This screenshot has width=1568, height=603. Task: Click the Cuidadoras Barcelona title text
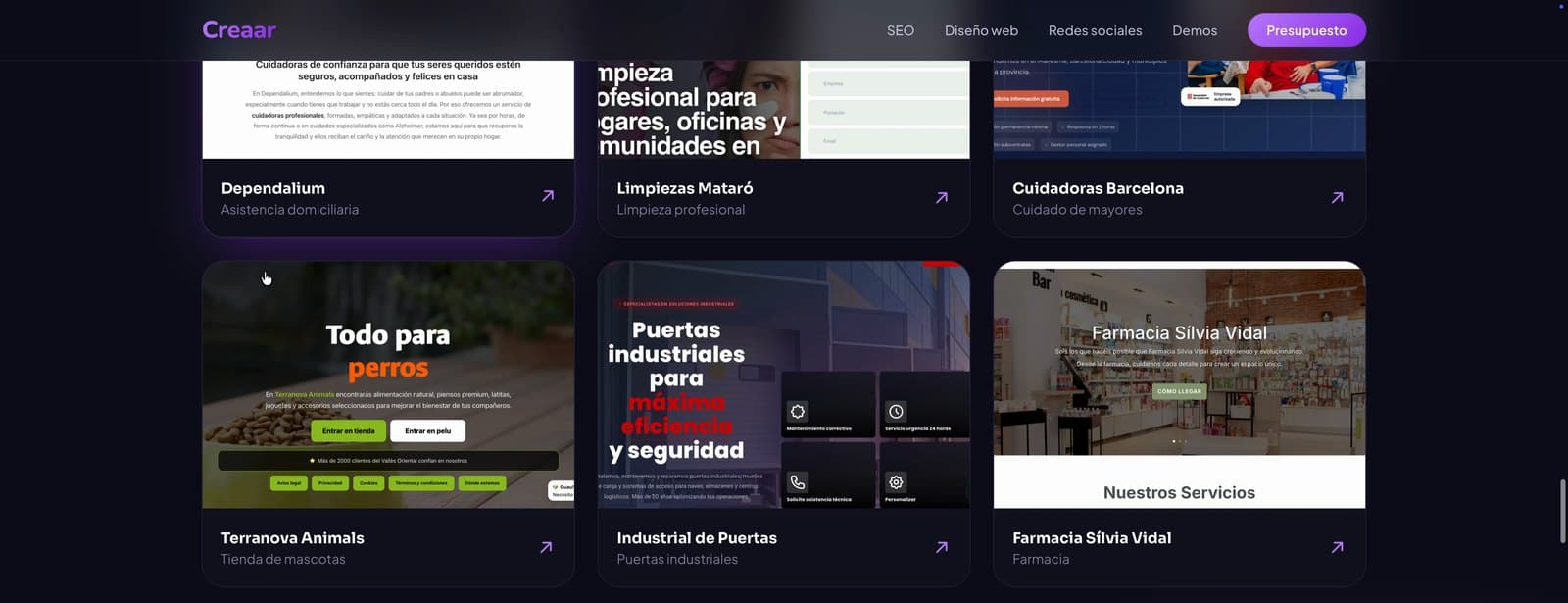1098,188
